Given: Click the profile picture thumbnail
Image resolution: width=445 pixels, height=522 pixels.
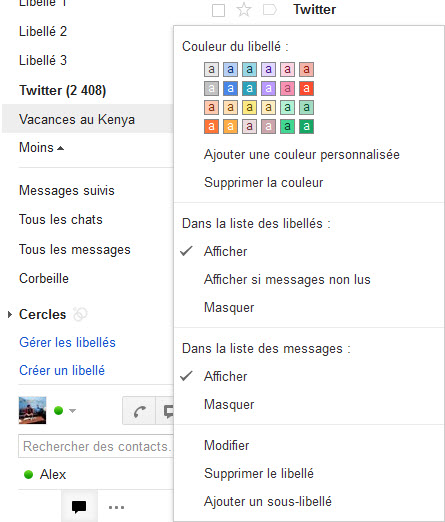Looking at the screenshot, I should 32,410.
